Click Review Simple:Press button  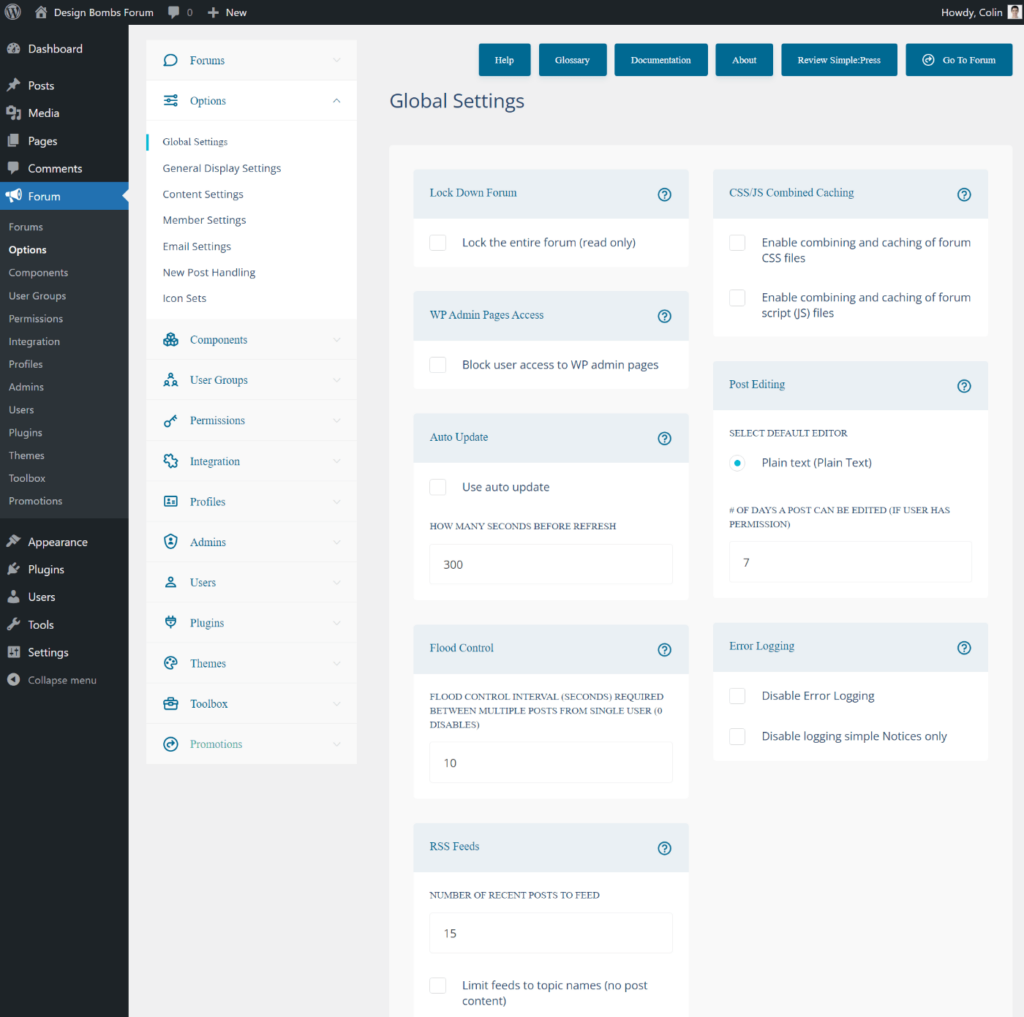tap(839, 60)
